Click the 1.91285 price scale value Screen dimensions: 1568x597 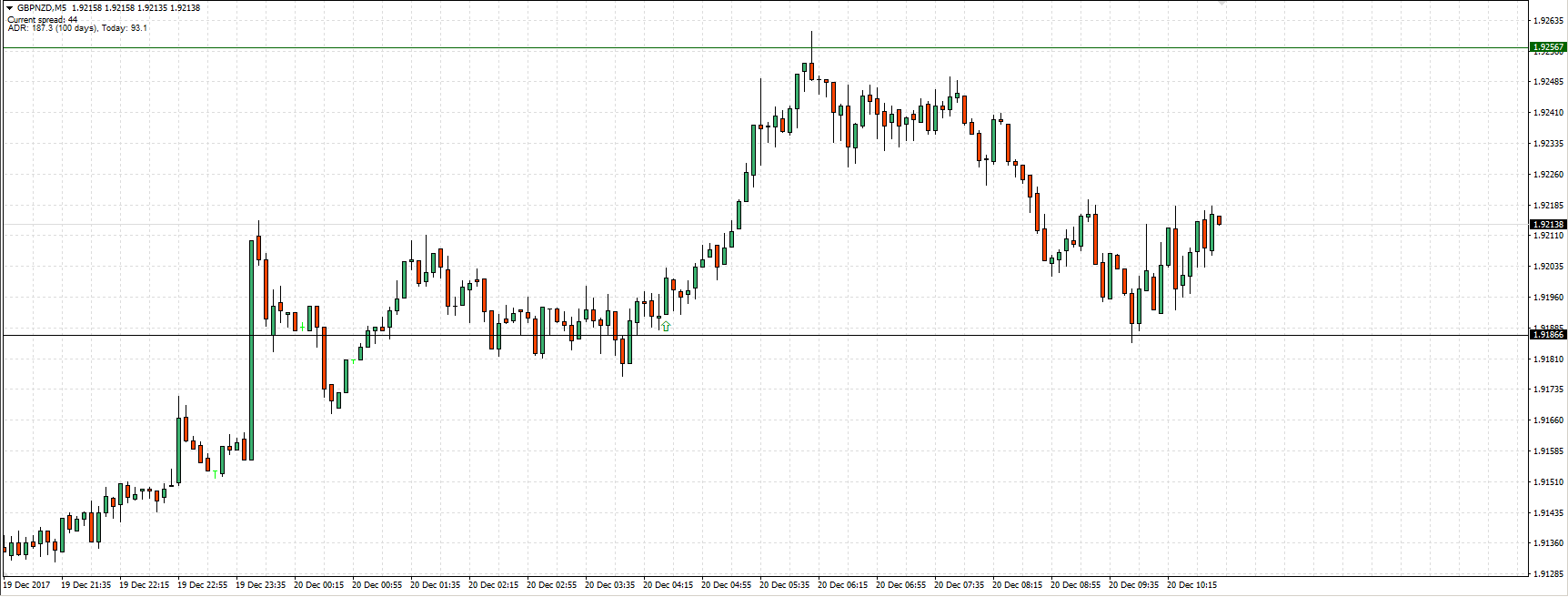point(1549,574)
